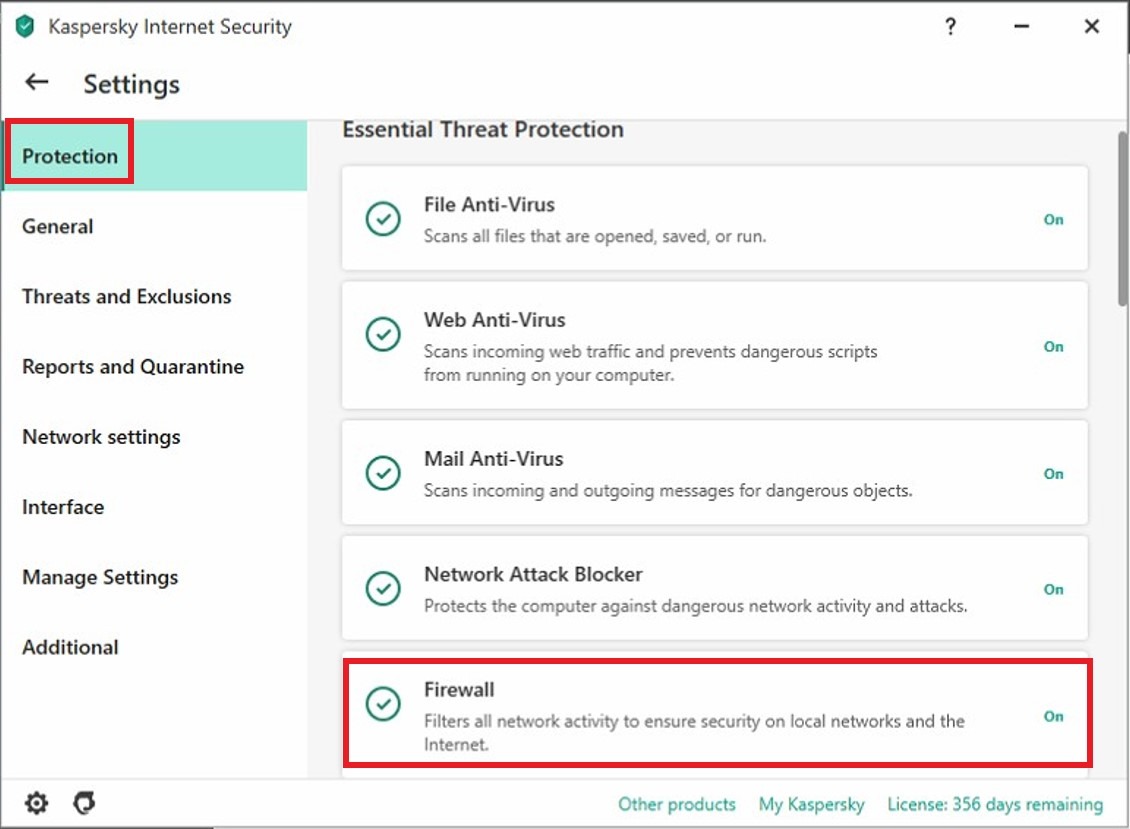The height and width of the screenshot is (829, 1130).
Task: Click the Mail Anti-Virus checkmark icon
Action: point(383,473)
